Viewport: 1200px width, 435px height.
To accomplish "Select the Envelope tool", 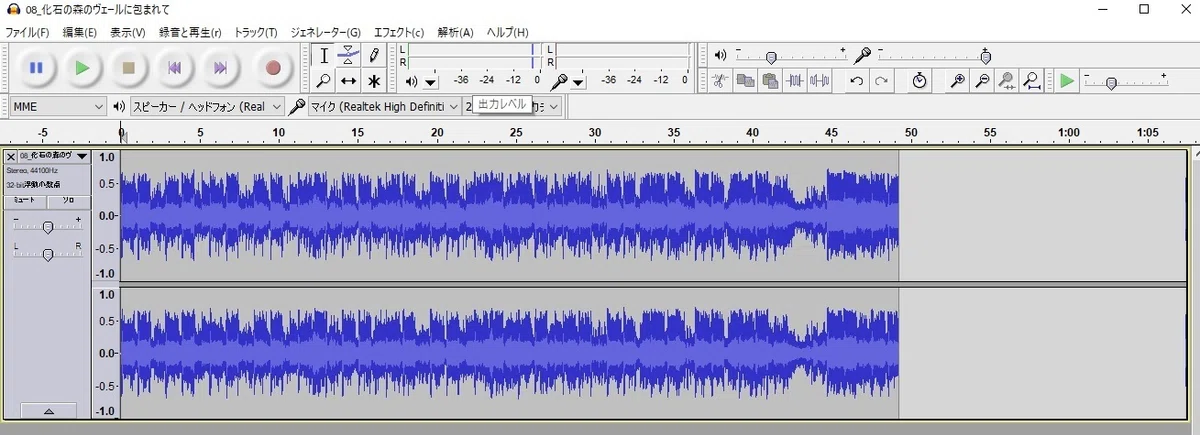I will click(348, 56).
